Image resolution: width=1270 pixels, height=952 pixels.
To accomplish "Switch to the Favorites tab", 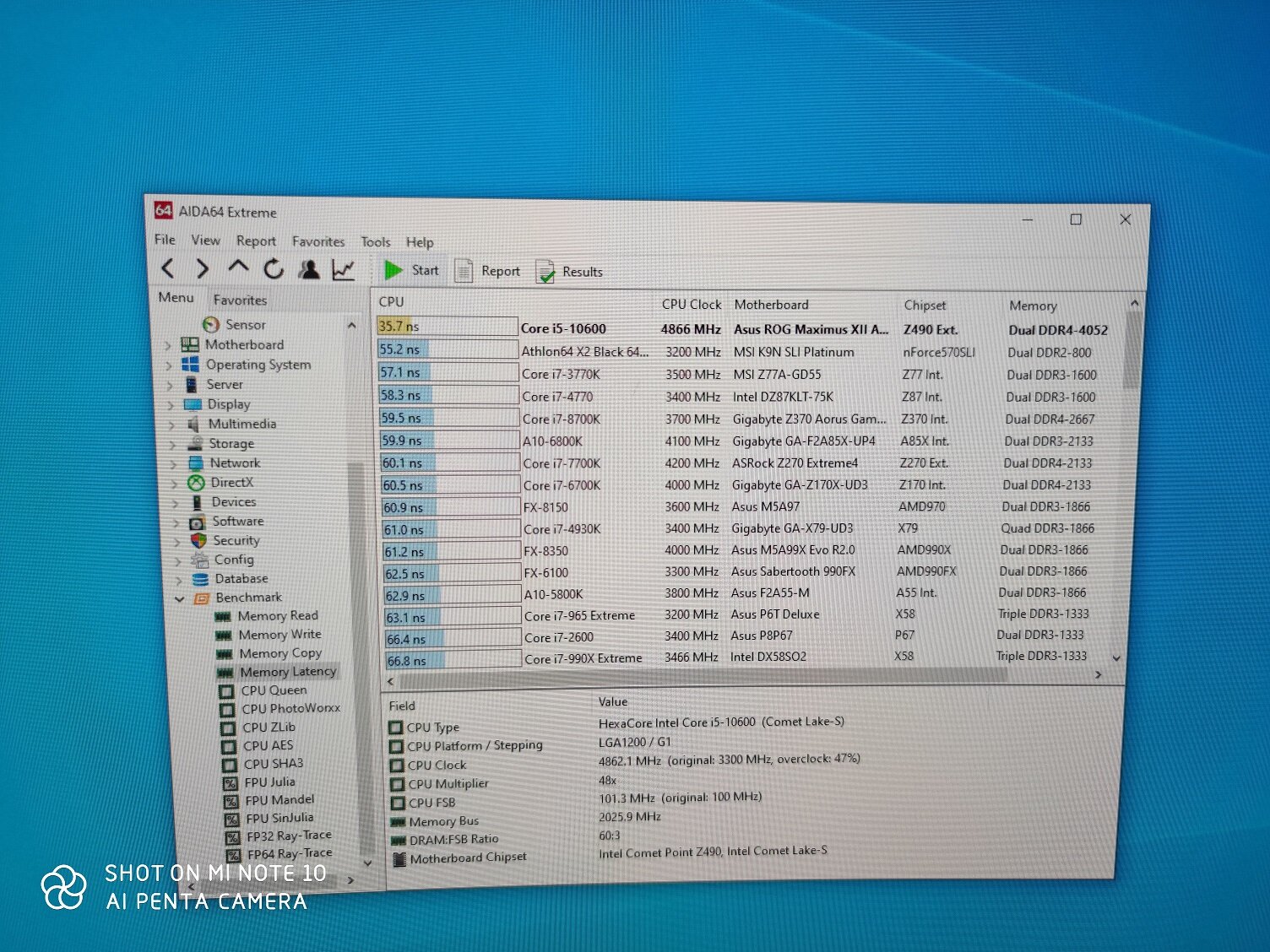I will pos(240,300).
